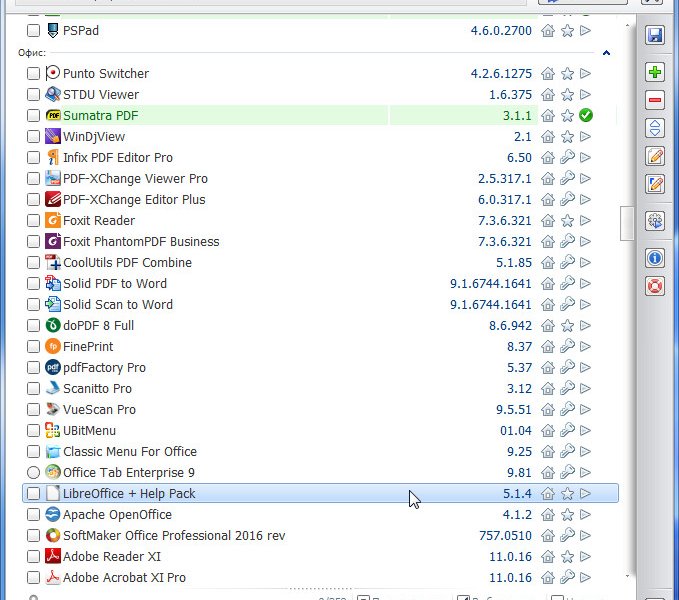Tick the Punto Switcher checkbox

pyautogui.click(x=33, y=74)
